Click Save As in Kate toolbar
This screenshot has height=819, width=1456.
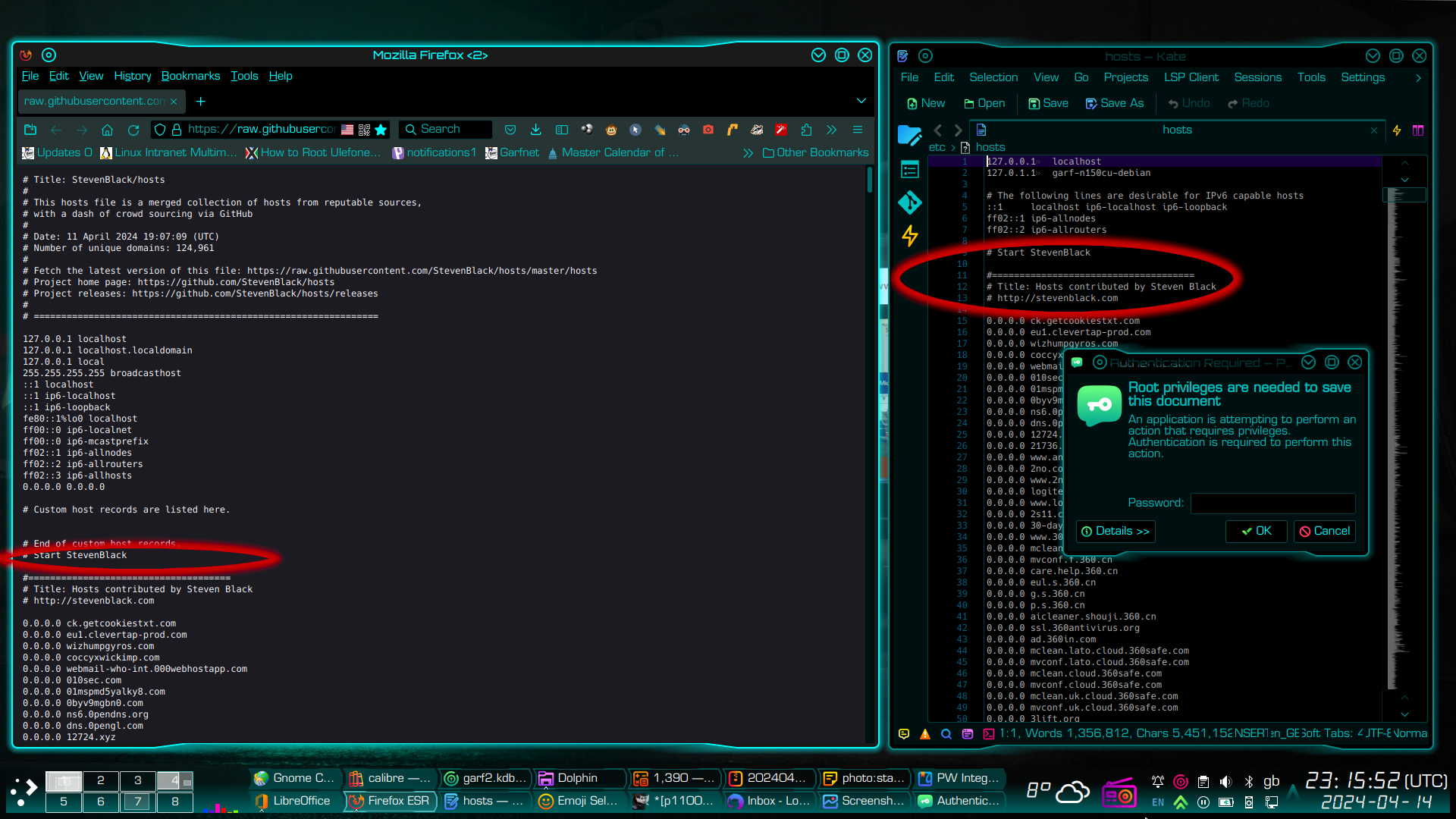click(1114, 103)
